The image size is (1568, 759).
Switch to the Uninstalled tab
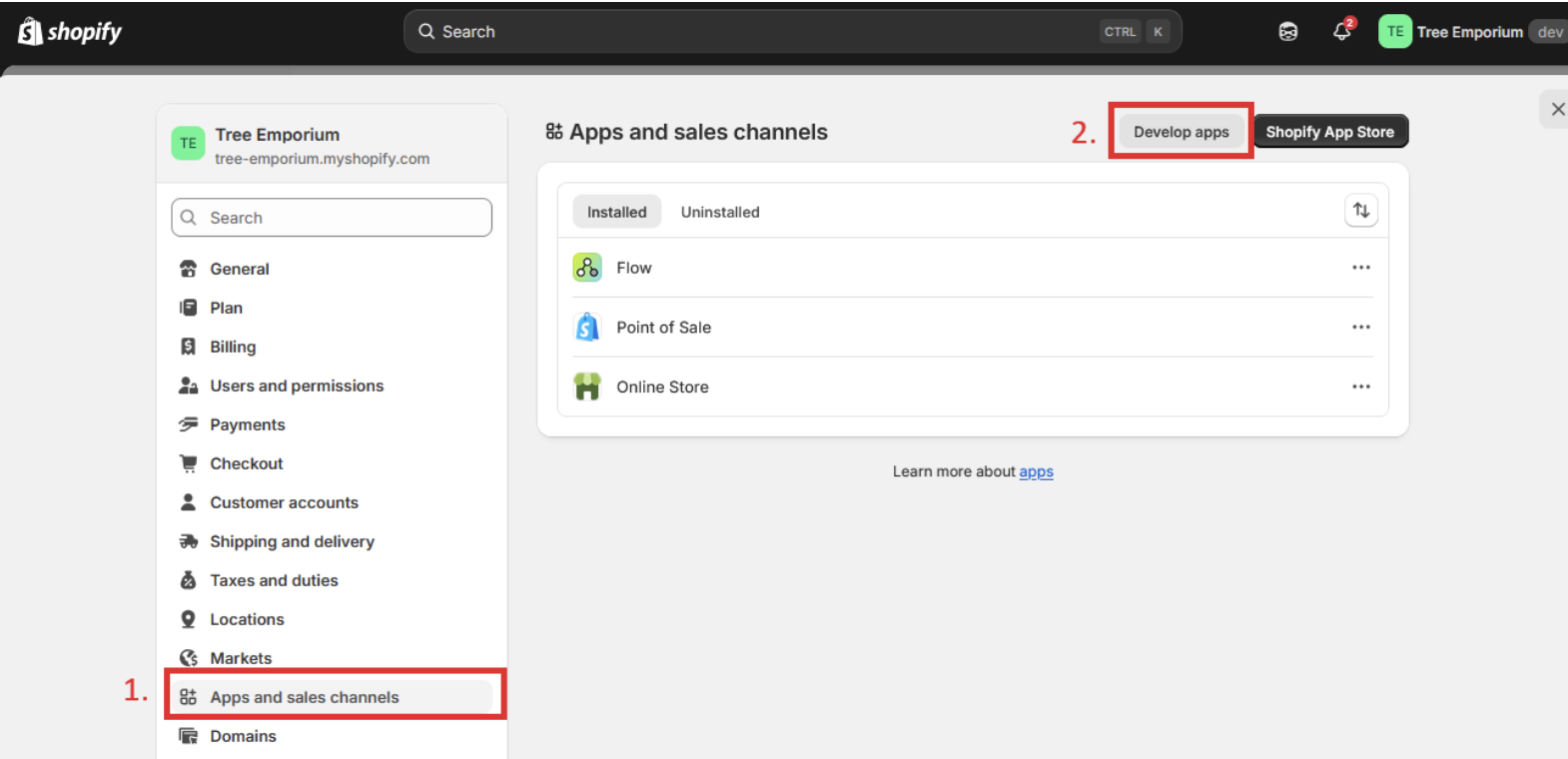coord(720,212)
